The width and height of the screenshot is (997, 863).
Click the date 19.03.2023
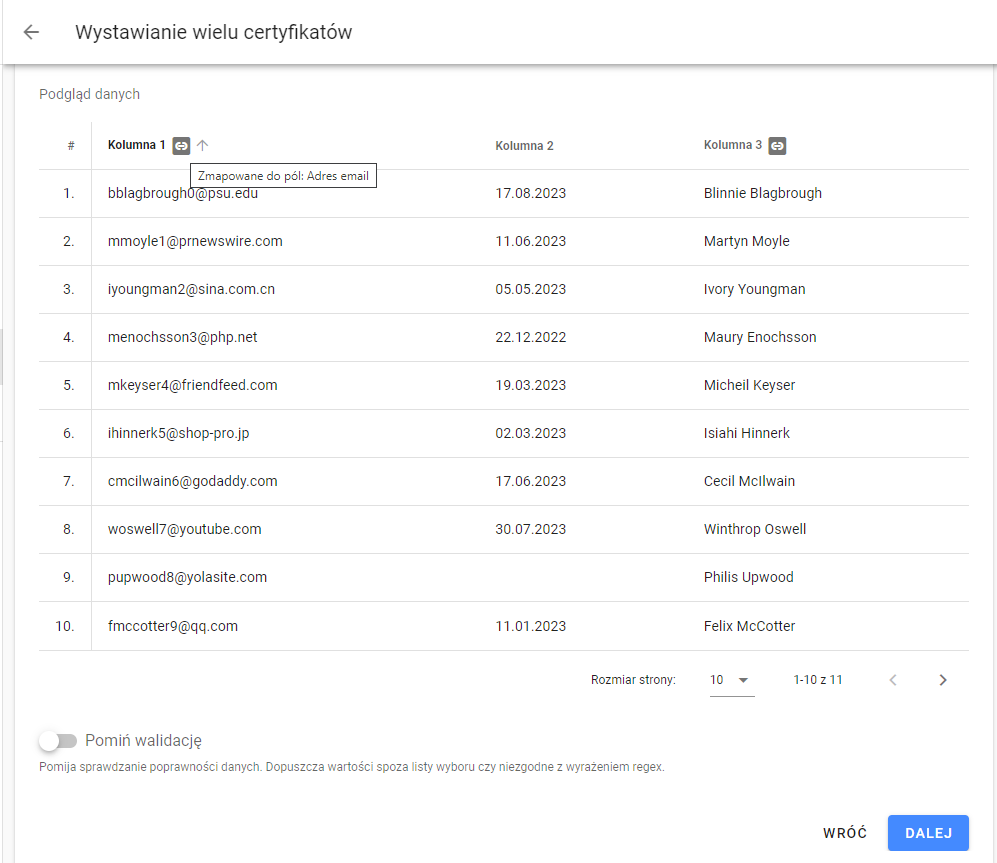[x=530, y=385]
